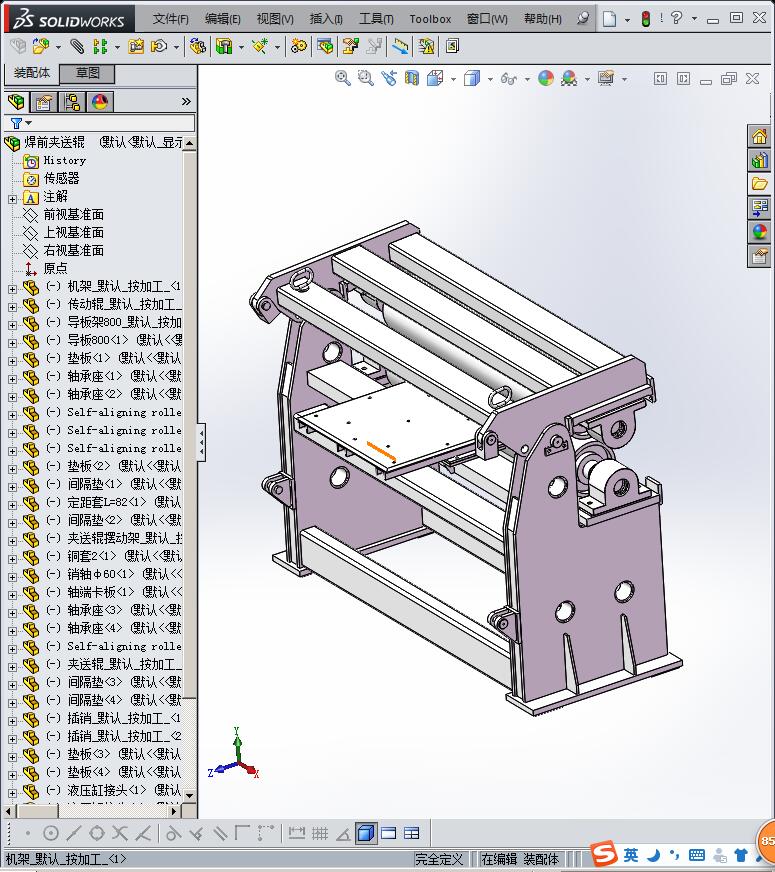
Task: Toggle Sogou moon half/full-width icon
Action: click(x=654, y=854)
